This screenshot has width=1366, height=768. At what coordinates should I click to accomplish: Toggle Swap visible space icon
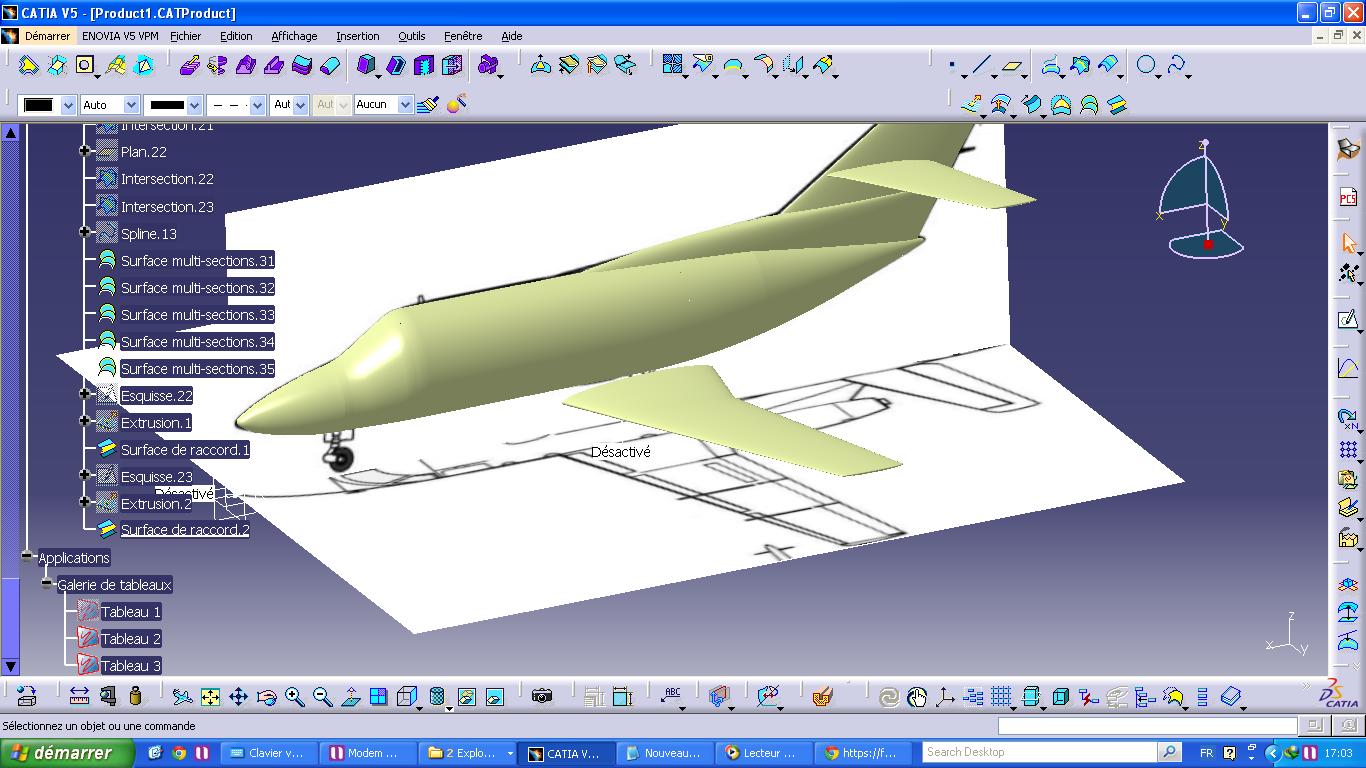pyautogui.click(x=494, y=697)
